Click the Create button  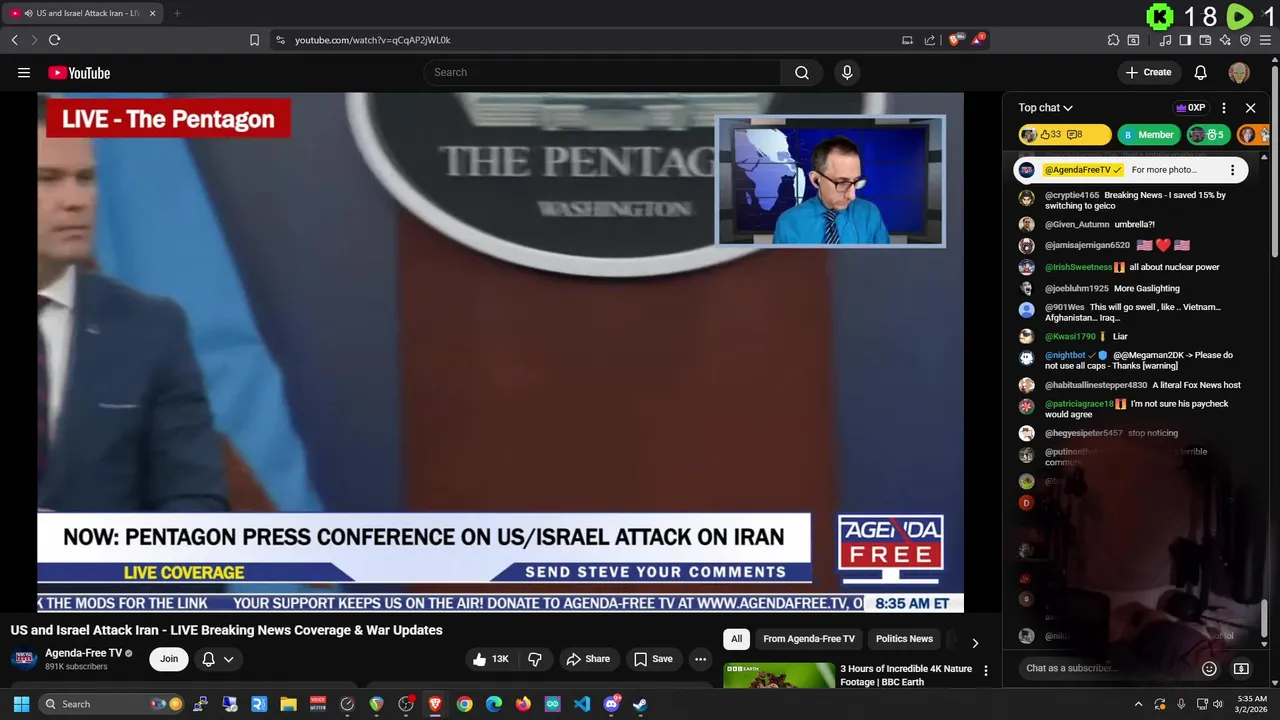point(1148,72)
